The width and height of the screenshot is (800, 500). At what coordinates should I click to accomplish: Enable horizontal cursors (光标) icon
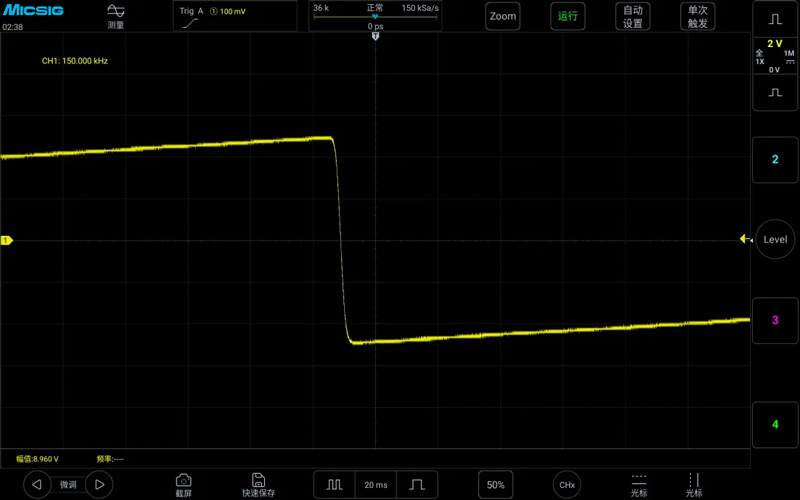pos(639,485)
